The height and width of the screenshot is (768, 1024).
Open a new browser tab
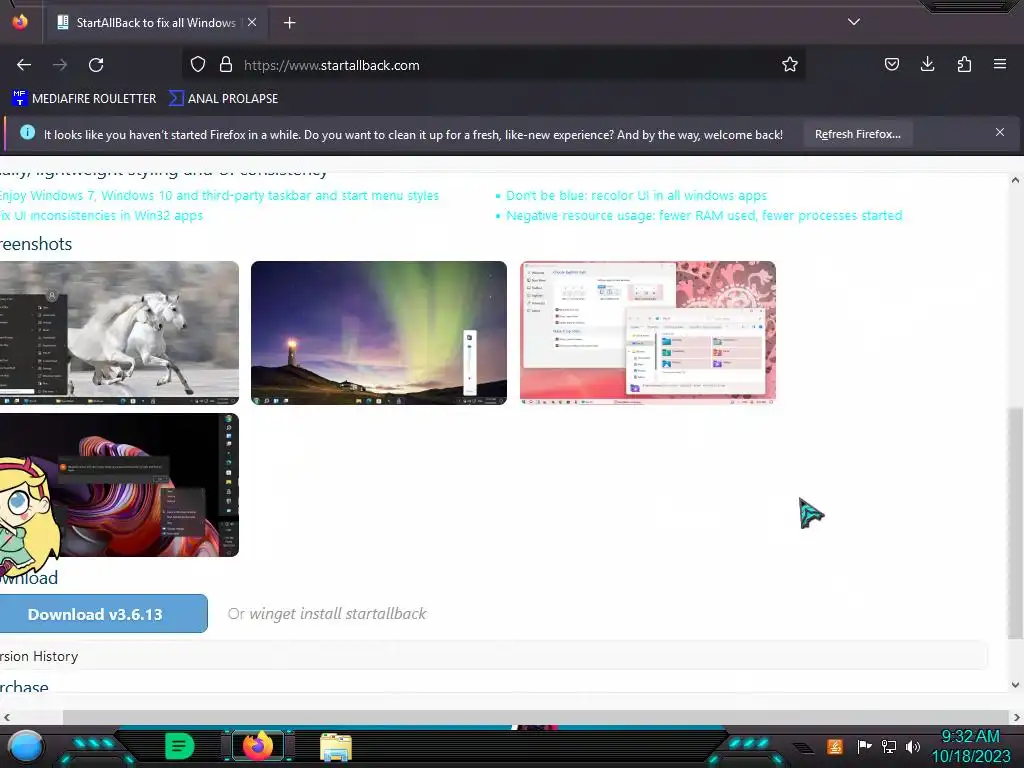[289, 23]
